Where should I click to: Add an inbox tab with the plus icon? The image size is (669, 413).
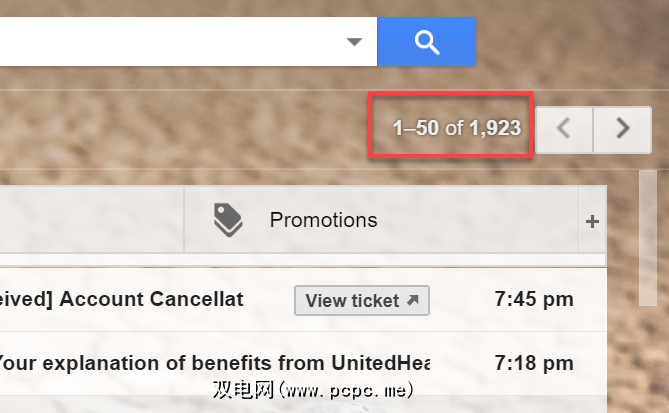pyautogui.click(x=592, y=221)
